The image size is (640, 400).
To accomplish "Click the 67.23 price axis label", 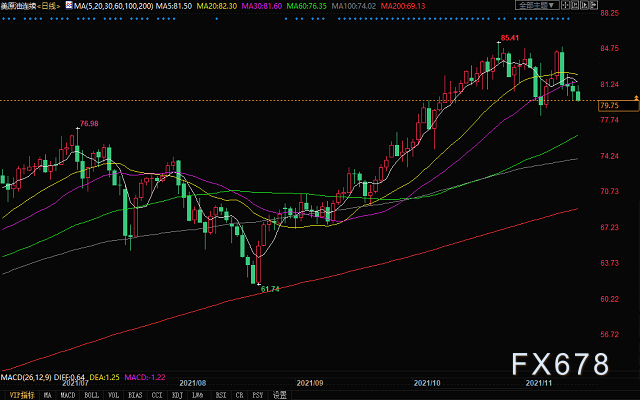I will 609,227.
